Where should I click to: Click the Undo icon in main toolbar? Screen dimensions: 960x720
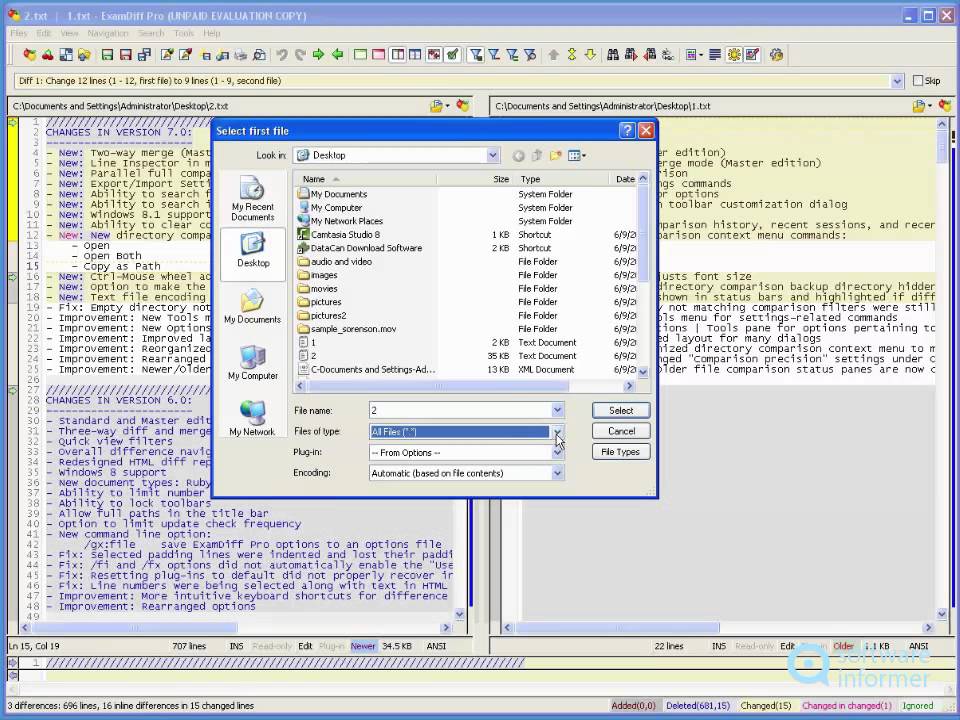(x=282, y=55)
